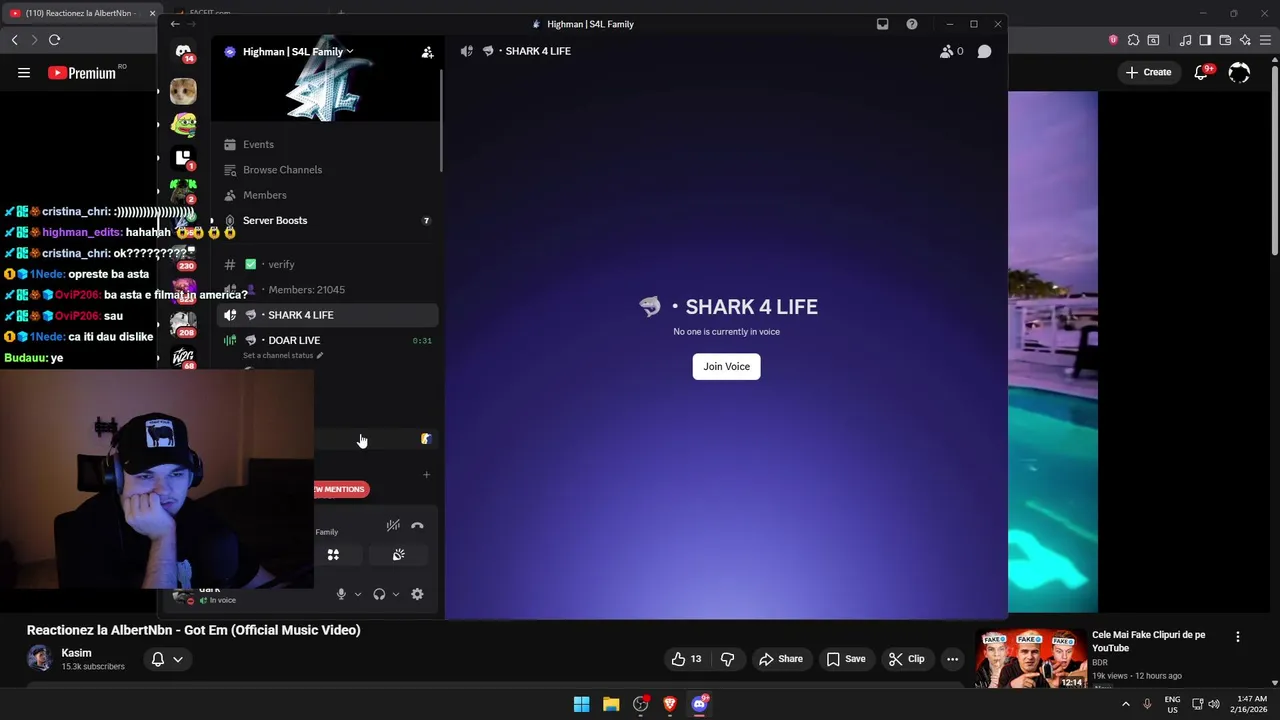Open Windows Start menu

pos(581,704)
